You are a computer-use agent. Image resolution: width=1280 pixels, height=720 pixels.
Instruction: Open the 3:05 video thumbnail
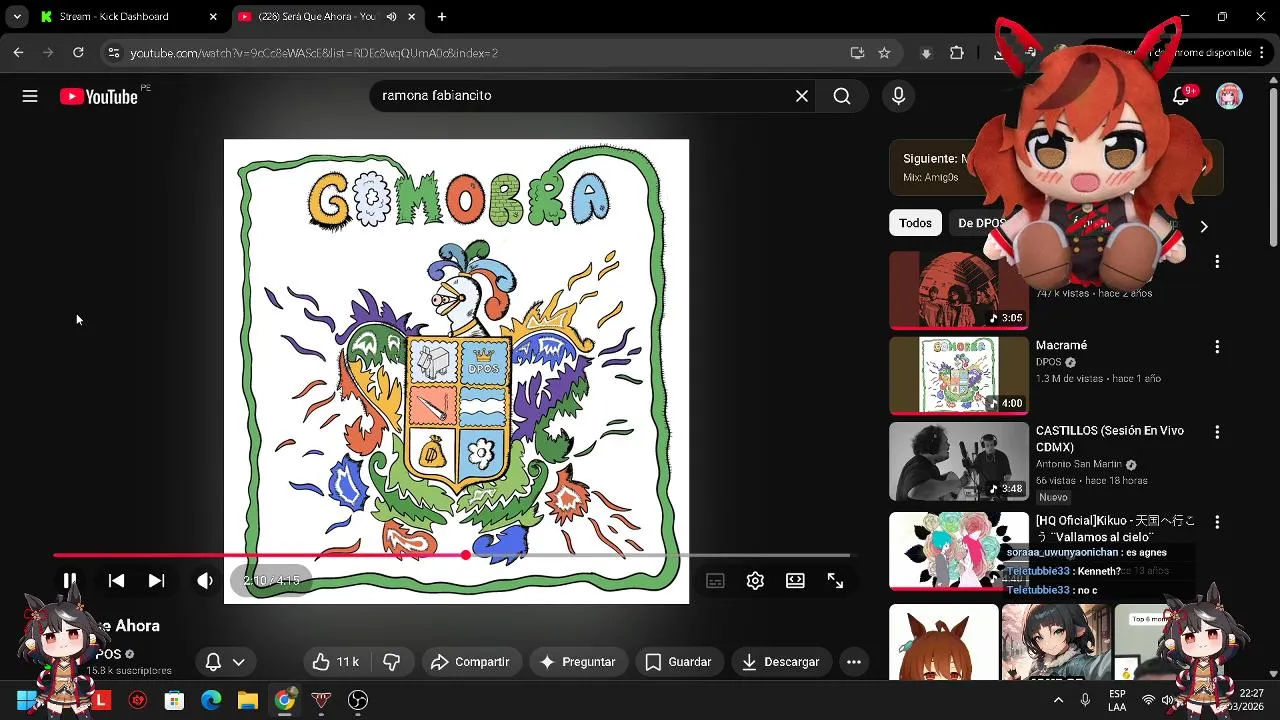[x=959, y=290]
